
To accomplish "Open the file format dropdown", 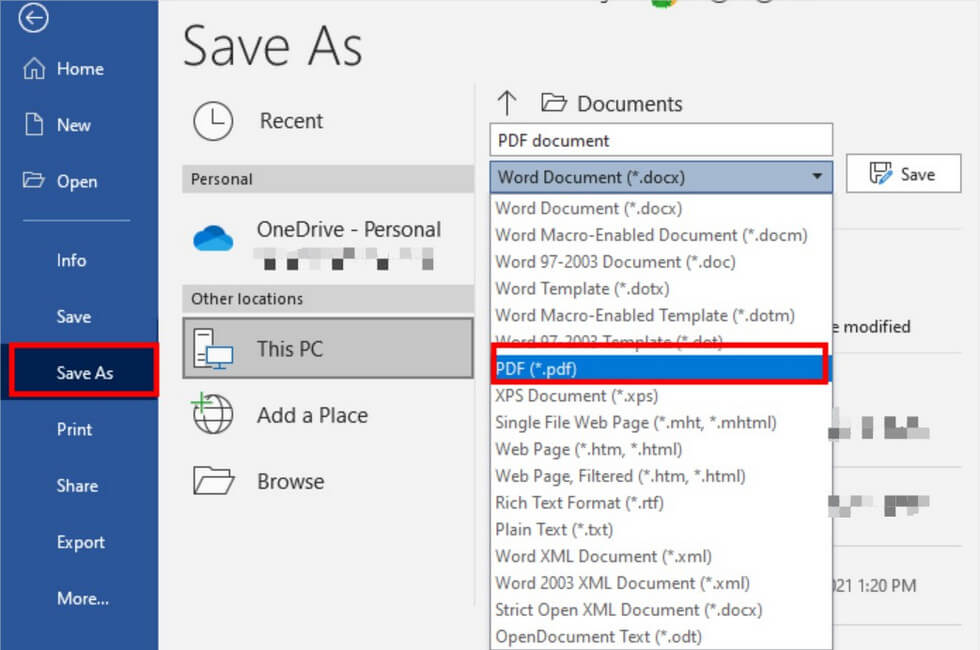I will [x=818, y=177].
